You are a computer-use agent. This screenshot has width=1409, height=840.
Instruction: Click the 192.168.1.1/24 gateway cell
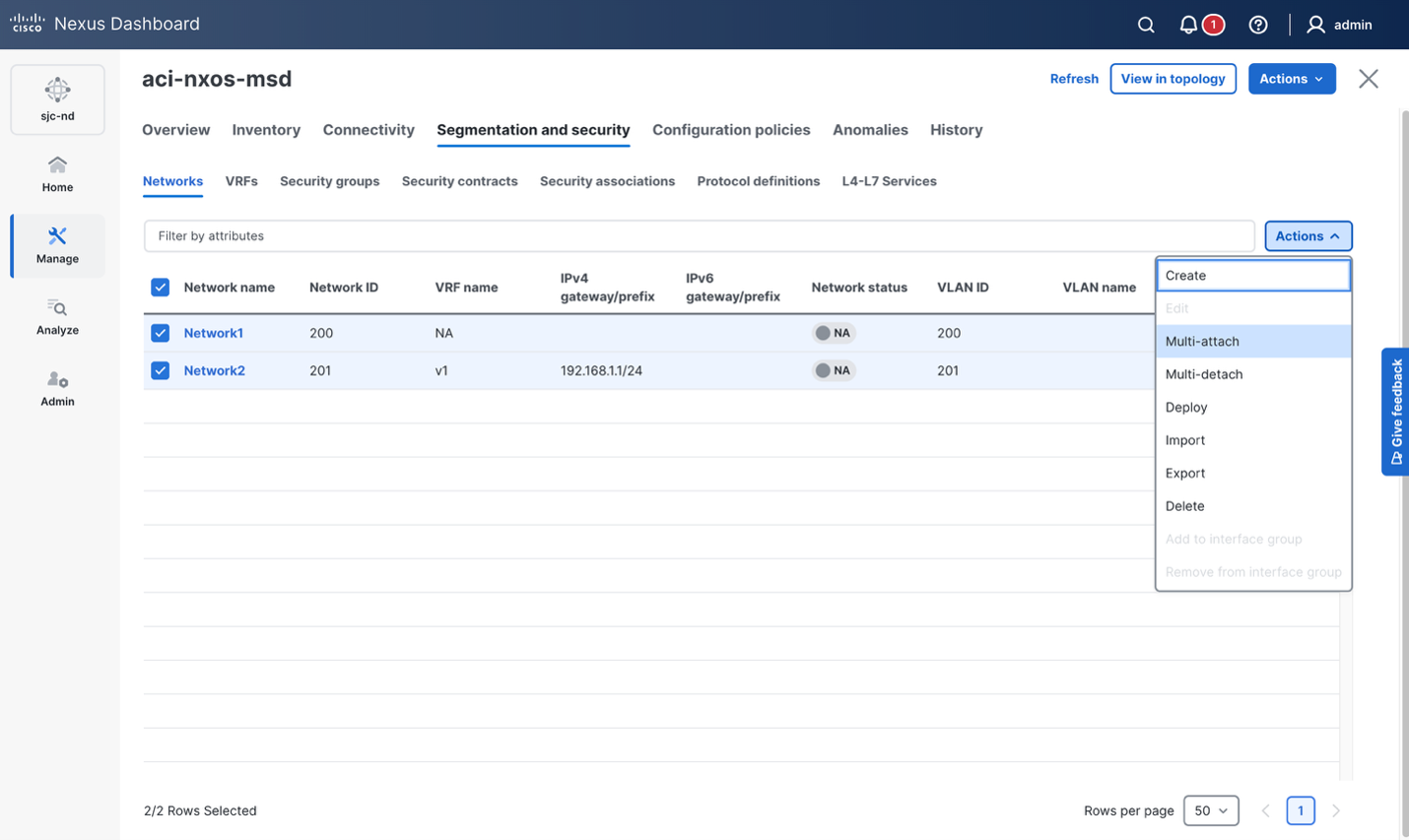pos(601,370)
